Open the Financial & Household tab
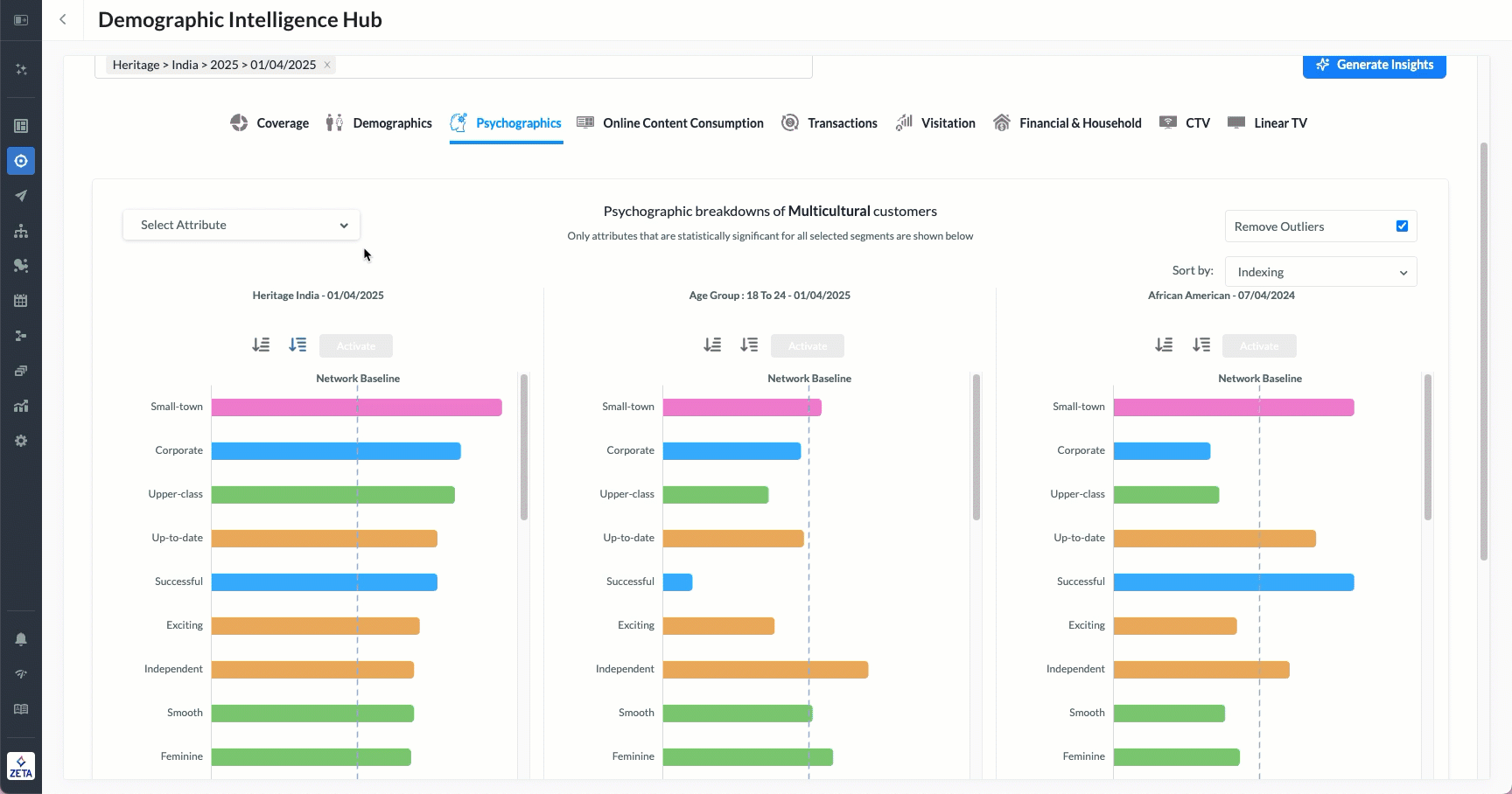 pyautogui.click(x=1067, y=123)
